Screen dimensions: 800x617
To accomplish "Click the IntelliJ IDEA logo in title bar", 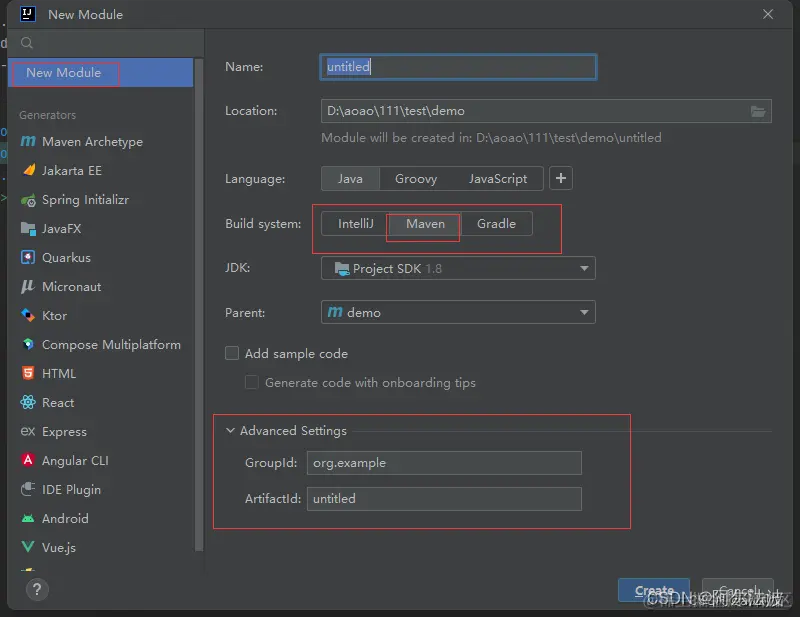I will click(x=28, y=14).
